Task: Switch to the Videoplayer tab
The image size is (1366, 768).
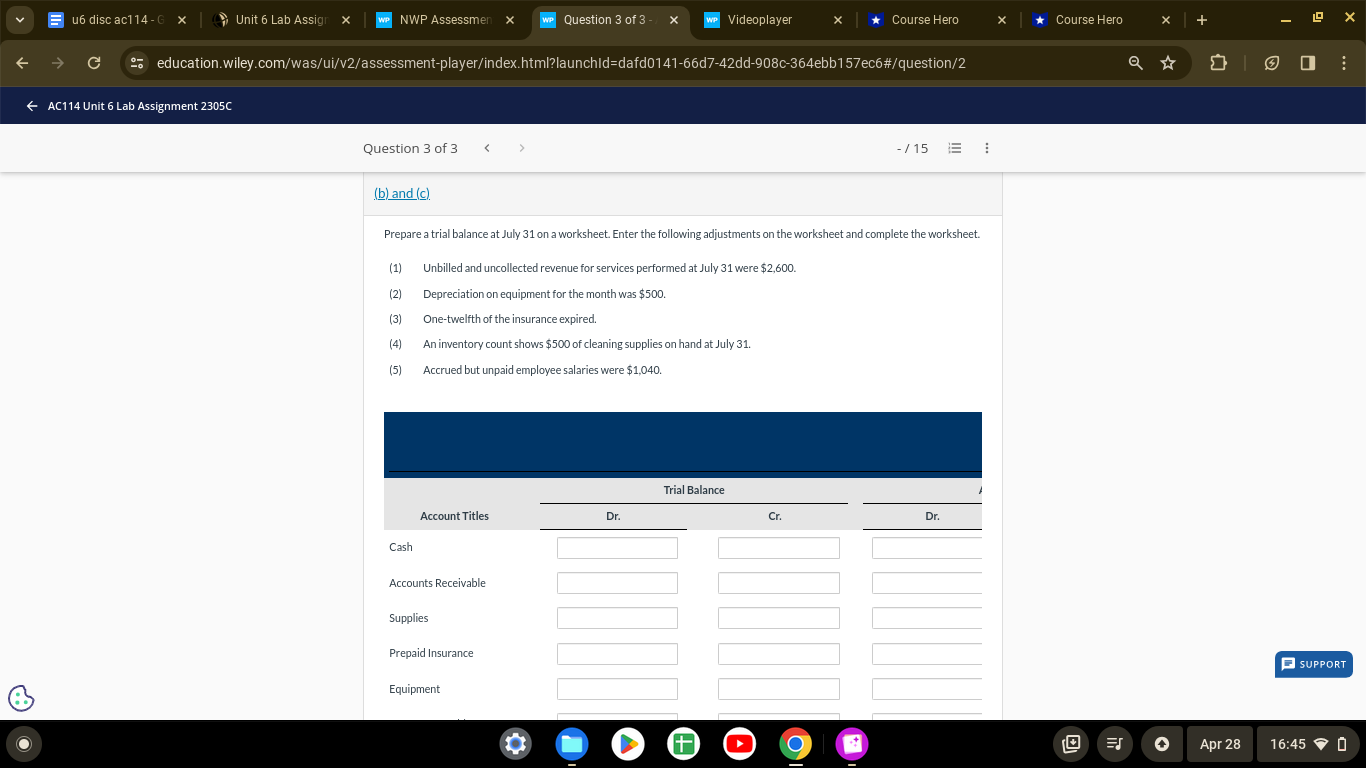Action: point(773,19)
